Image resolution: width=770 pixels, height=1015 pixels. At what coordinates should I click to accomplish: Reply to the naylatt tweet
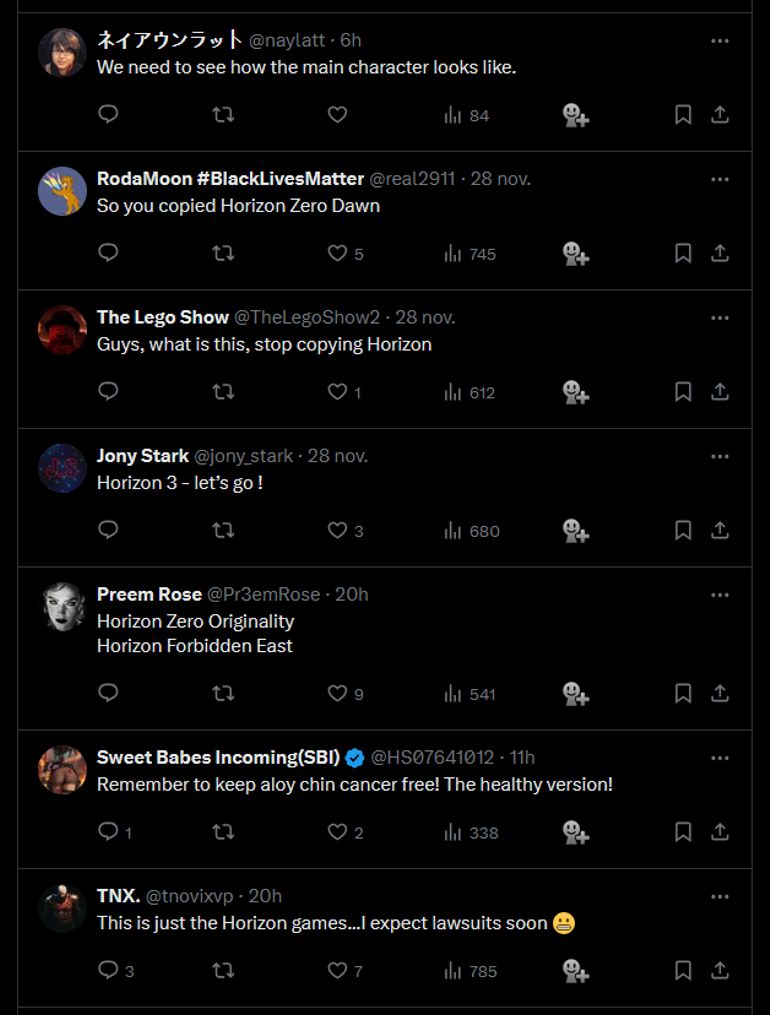(x=109, y=115)
